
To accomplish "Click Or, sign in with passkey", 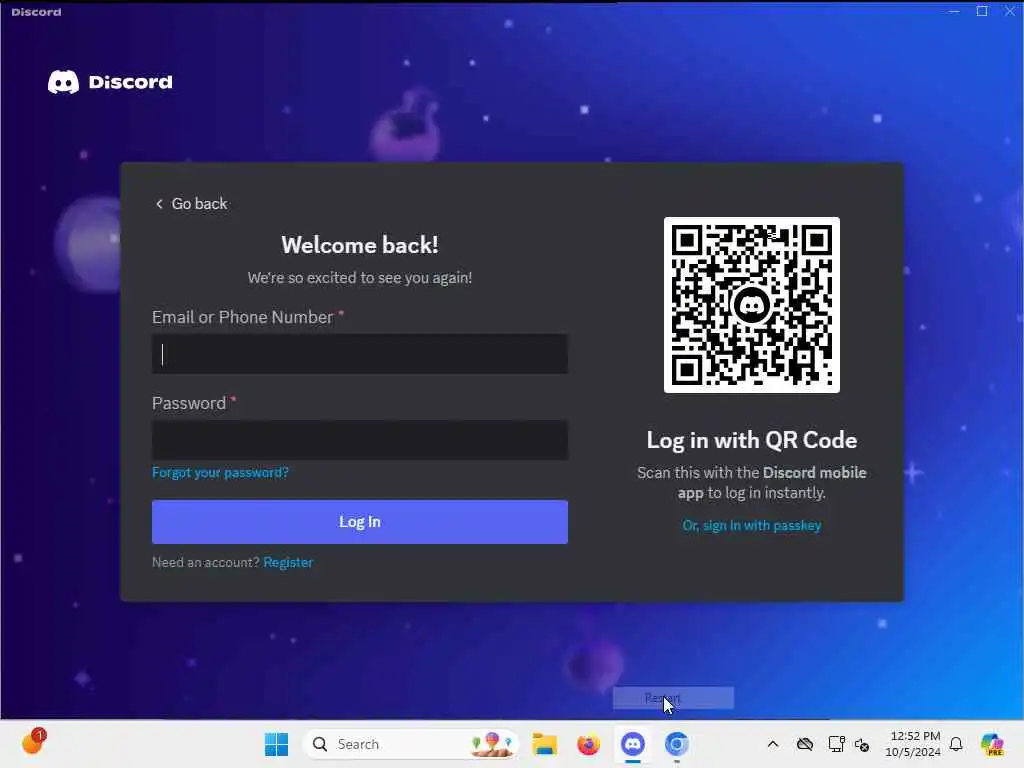I will (752, 525).
